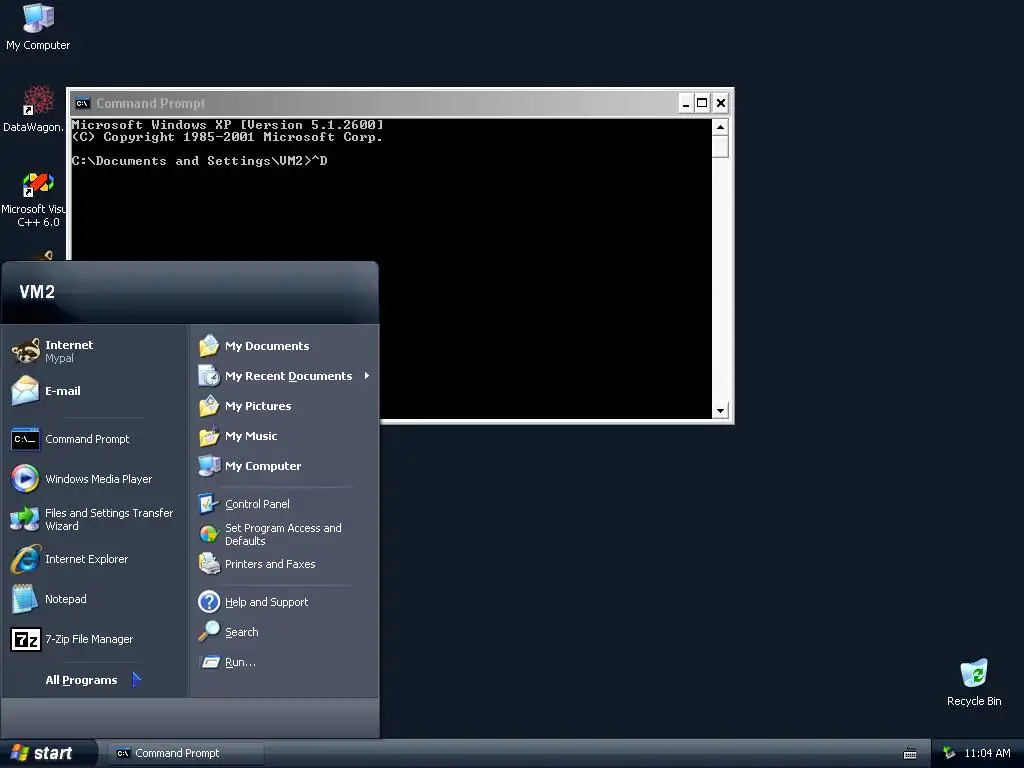Select the Recycle Bin desktop icon
This screenshot has width=1024, height=768.
[x=974, y=674]
